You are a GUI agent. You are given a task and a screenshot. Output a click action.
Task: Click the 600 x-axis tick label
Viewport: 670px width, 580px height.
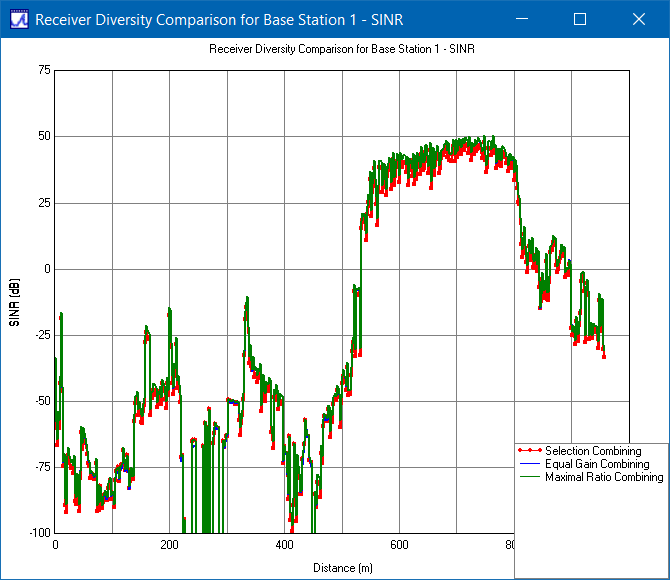tap(400, 545)
